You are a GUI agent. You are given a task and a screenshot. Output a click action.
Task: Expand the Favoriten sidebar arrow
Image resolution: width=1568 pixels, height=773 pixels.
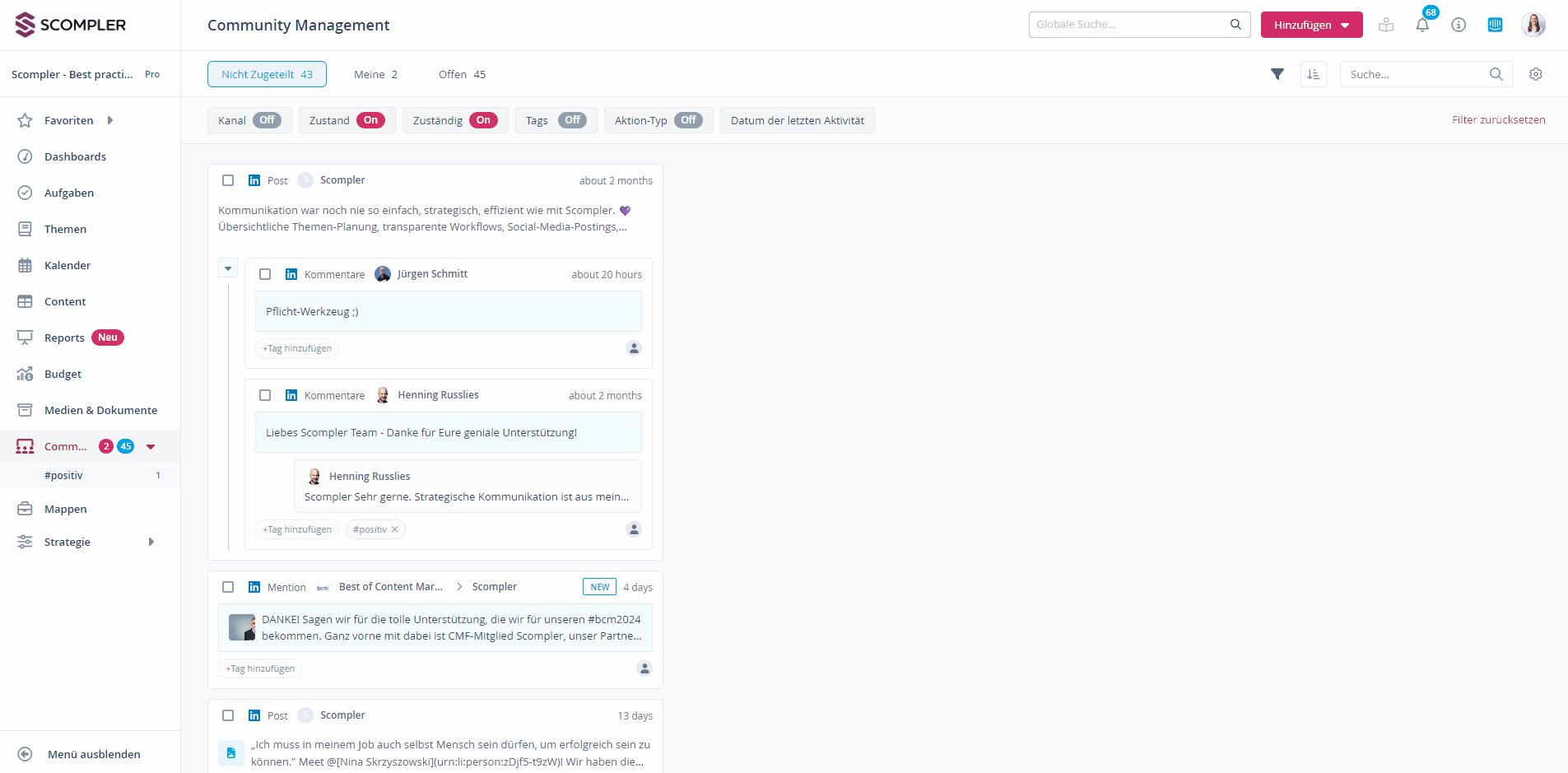coord(110,120)
